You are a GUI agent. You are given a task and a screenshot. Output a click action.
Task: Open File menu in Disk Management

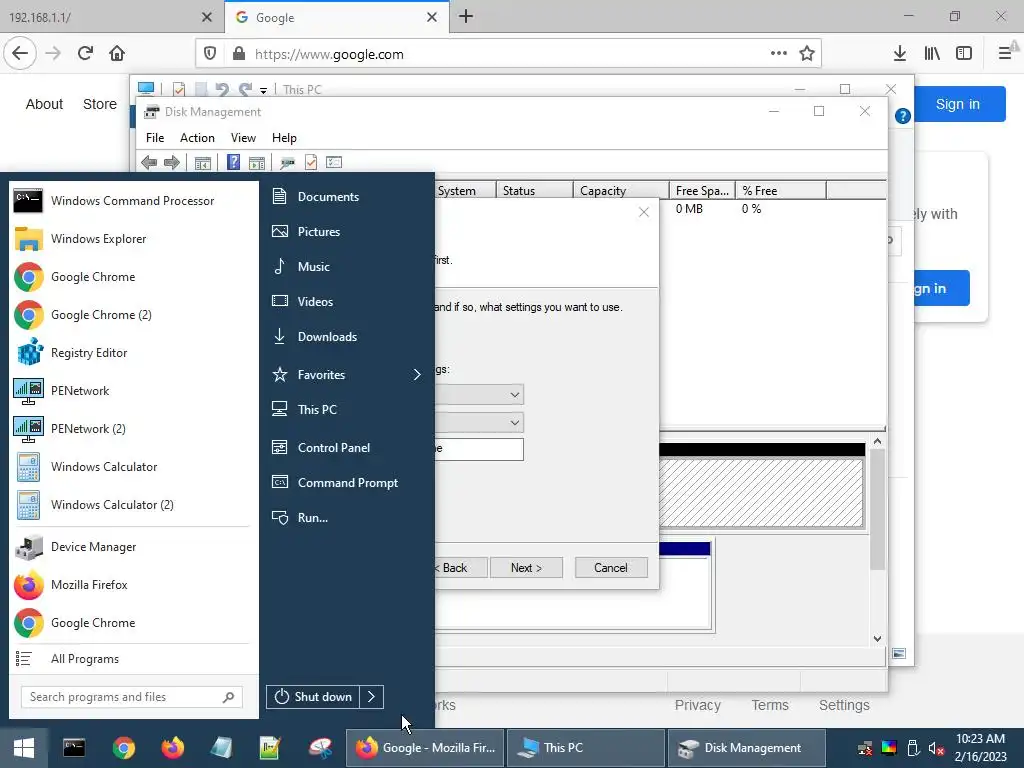(155, 138)
